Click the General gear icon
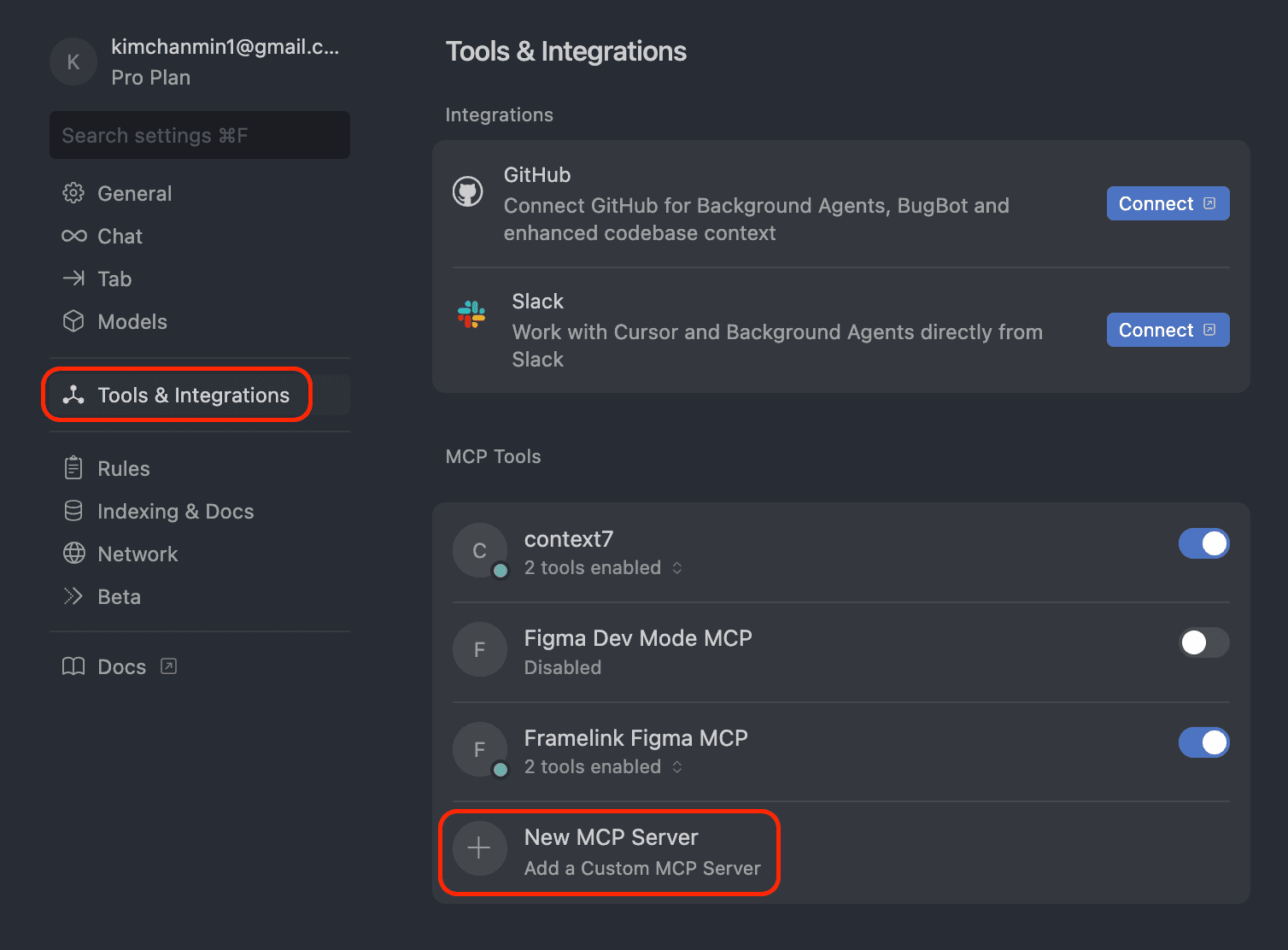The width and height of the screenshot is (1288, 950). [x=73, y=193]
